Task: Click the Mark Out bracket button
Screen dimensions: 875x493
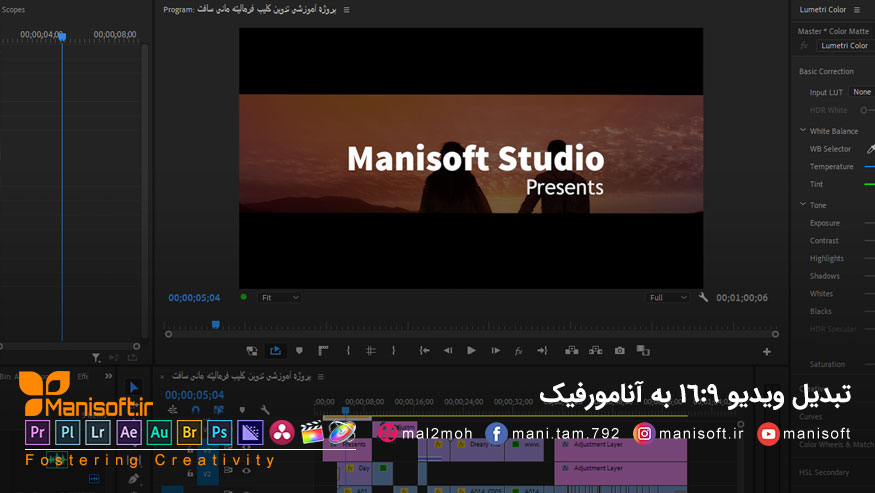Action: tap(393, 351)
